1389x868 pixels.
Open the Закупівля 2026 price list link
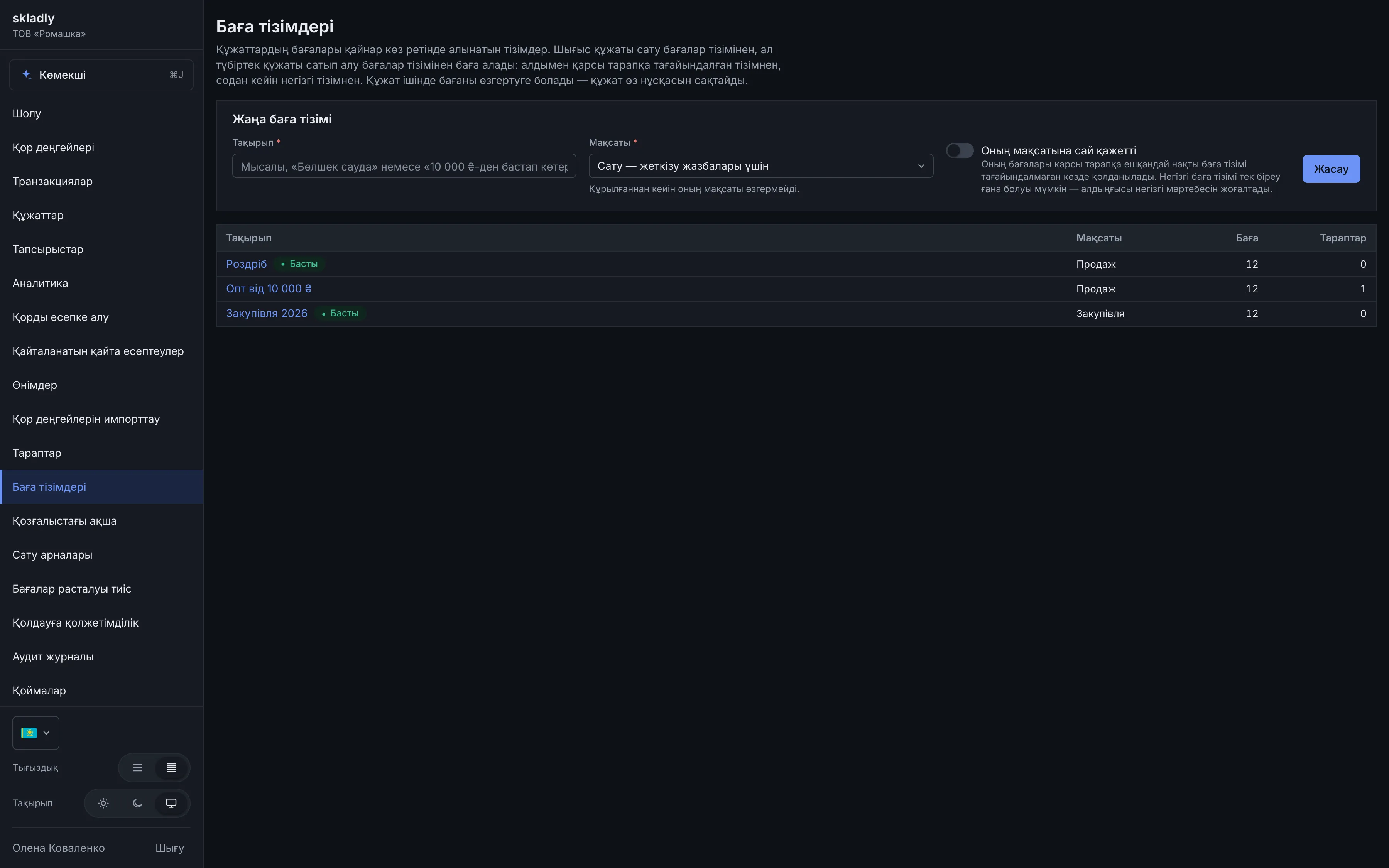[x=267, y=313]
